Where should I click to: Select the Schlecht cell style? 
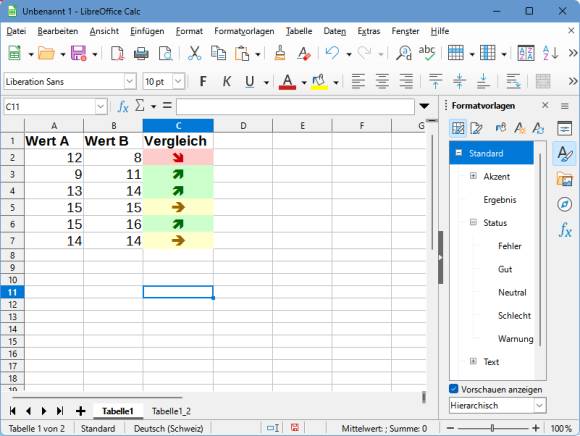[514, 316]
